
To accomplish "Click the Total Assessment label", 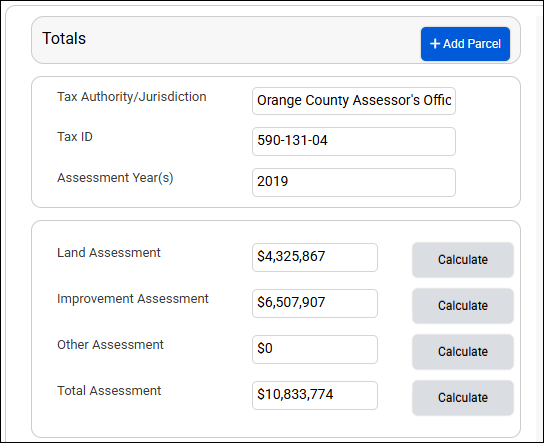I will coord(109,391).
